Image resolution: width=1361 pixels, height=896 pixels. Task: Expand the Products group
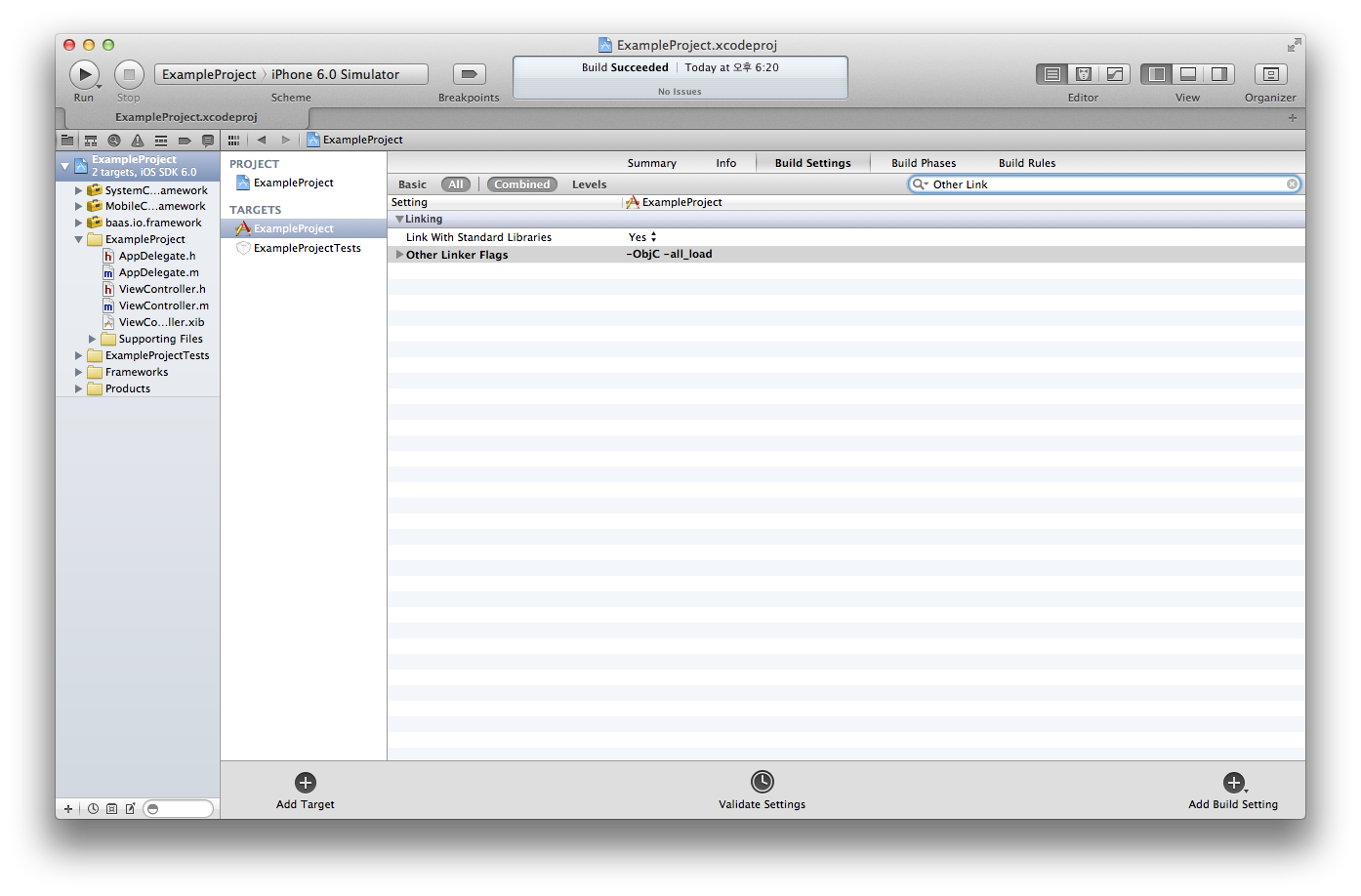point(79,389)
